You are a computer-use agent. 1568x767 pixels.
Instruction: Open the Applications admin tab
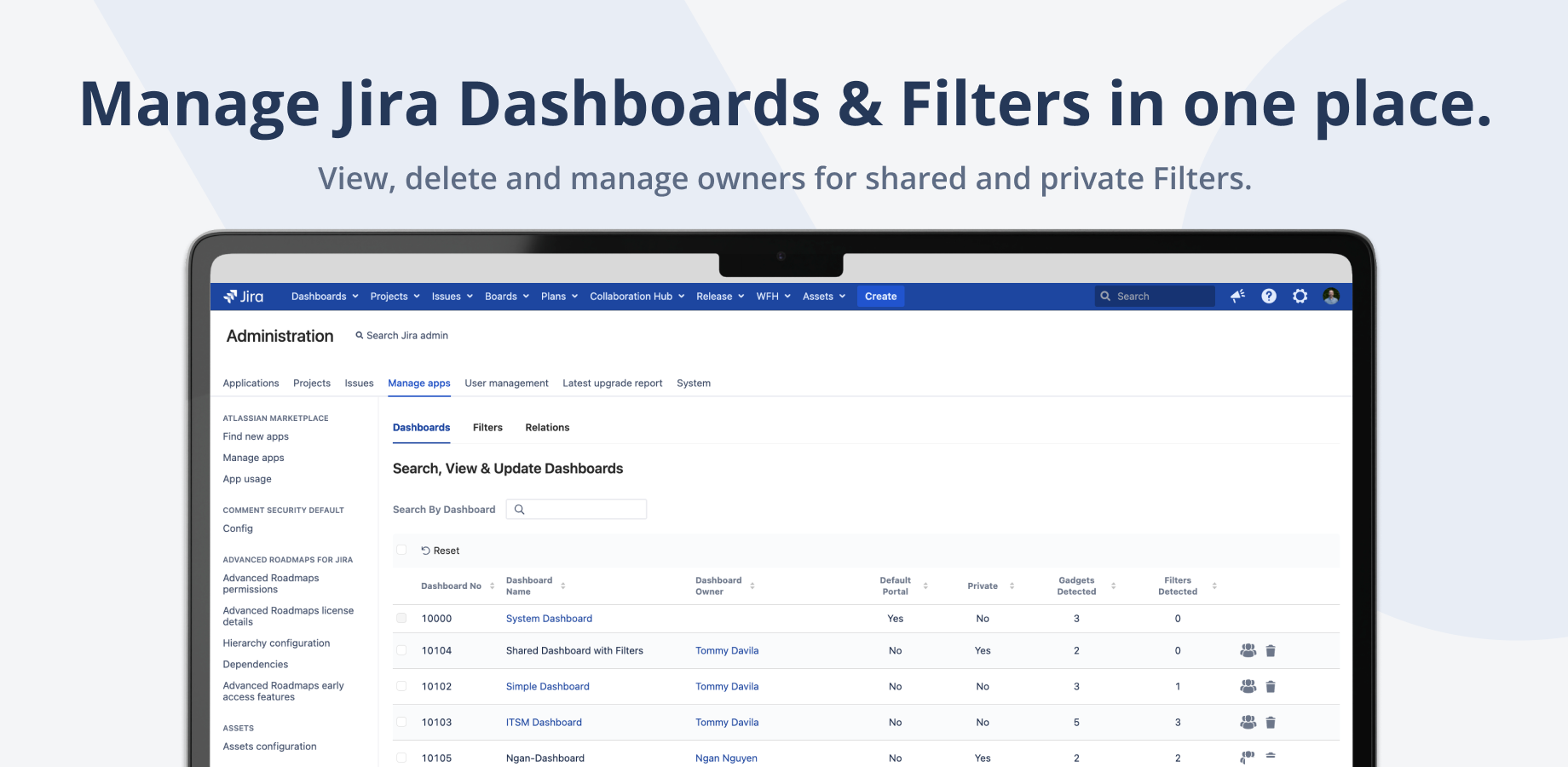[251, 383]
